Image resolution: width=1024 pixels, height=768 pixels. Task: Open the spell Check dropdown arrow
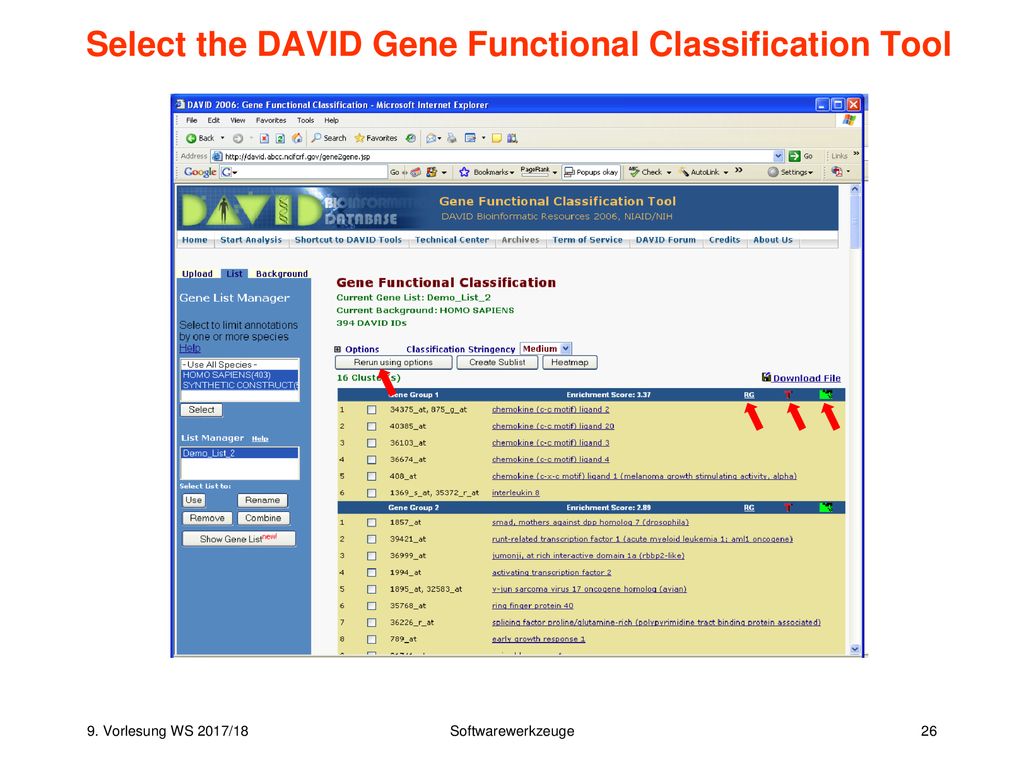point(669,172)
